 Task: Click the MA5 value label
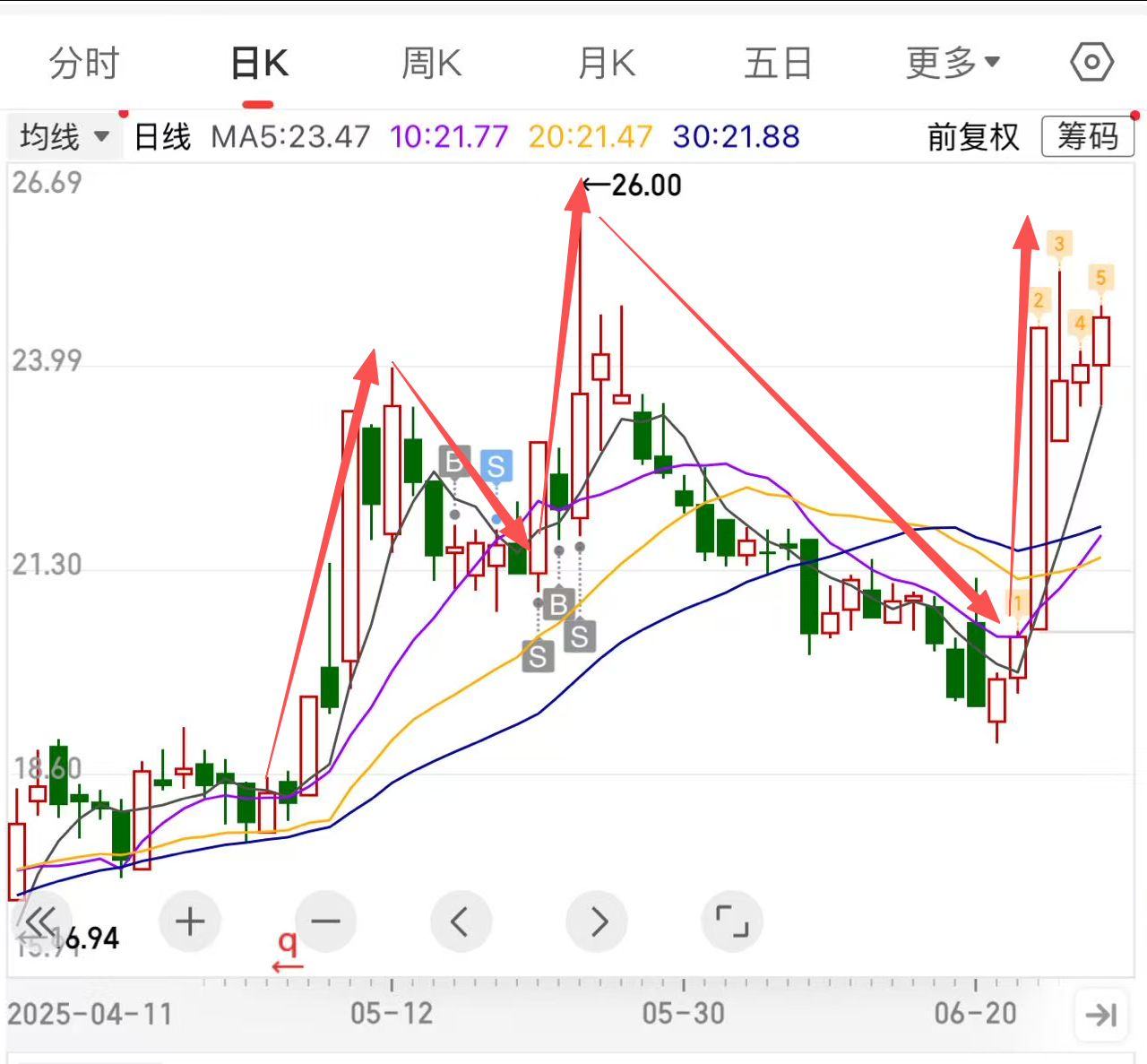click(x=290, y=137)
